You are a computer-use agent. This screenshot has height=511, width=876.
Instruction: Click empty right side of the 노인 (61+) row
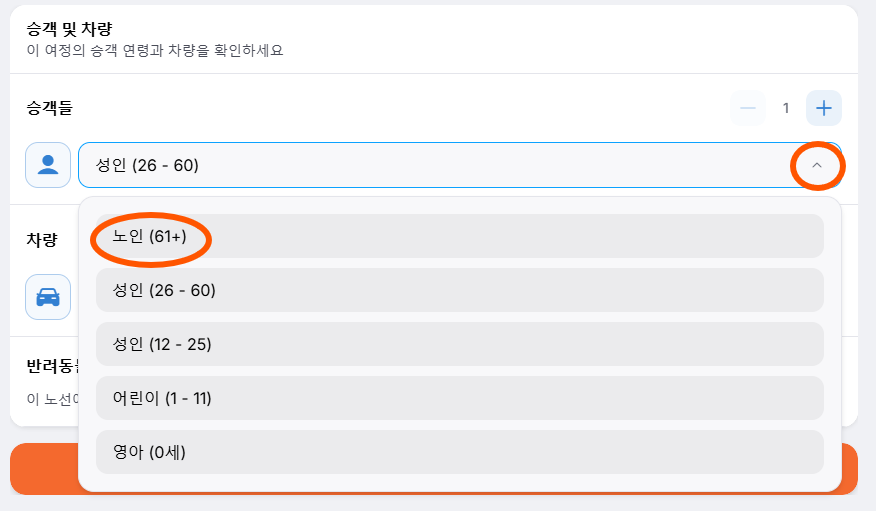click(x=615, y=236)
